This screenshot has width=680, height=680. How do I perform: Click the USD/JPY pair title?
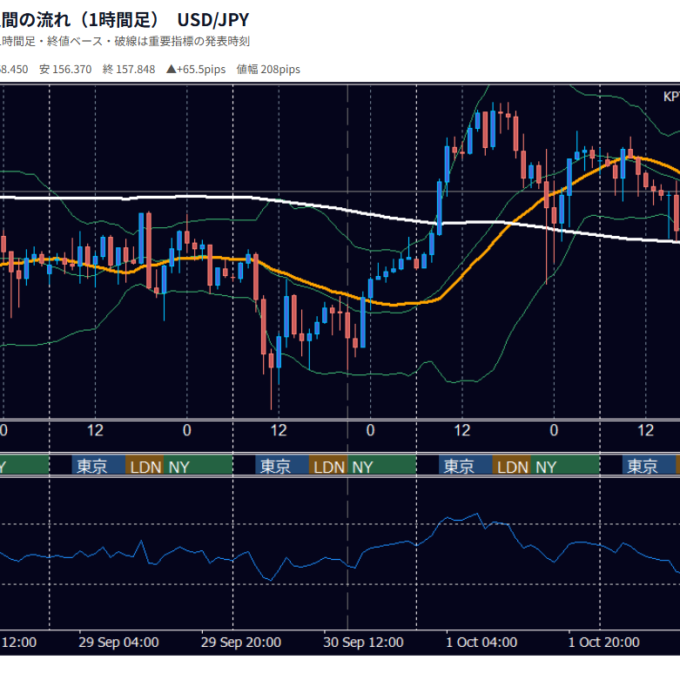[x=213, y=20]
